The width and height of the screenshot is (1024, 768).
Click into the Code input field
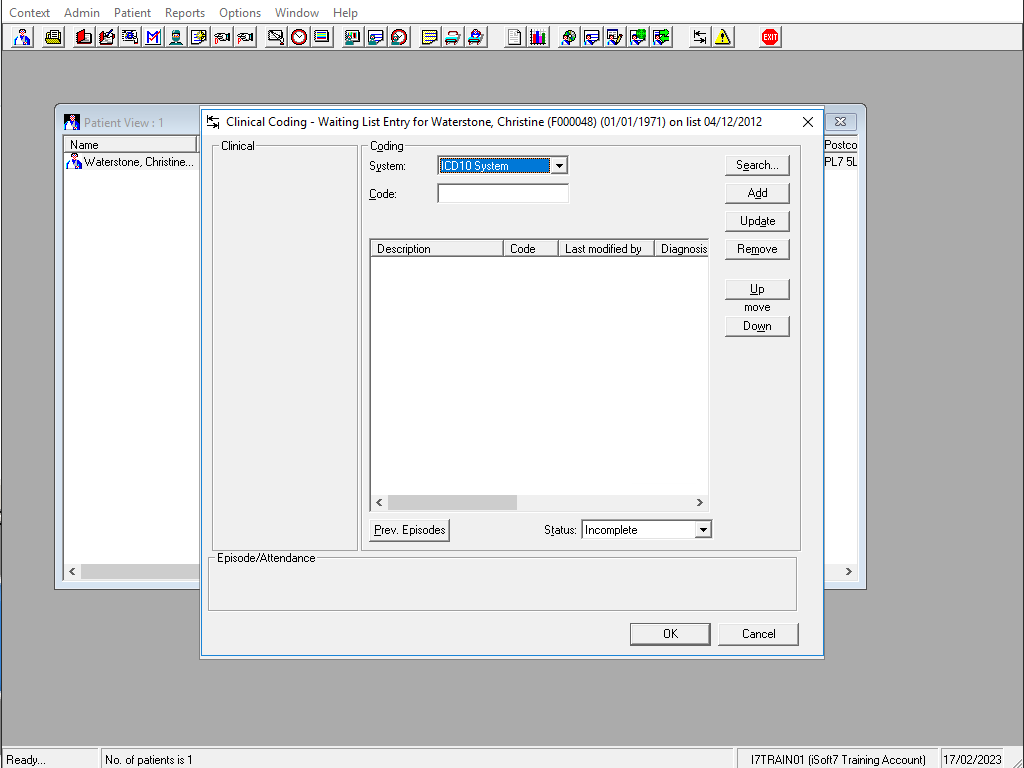[x=503, y=194]
